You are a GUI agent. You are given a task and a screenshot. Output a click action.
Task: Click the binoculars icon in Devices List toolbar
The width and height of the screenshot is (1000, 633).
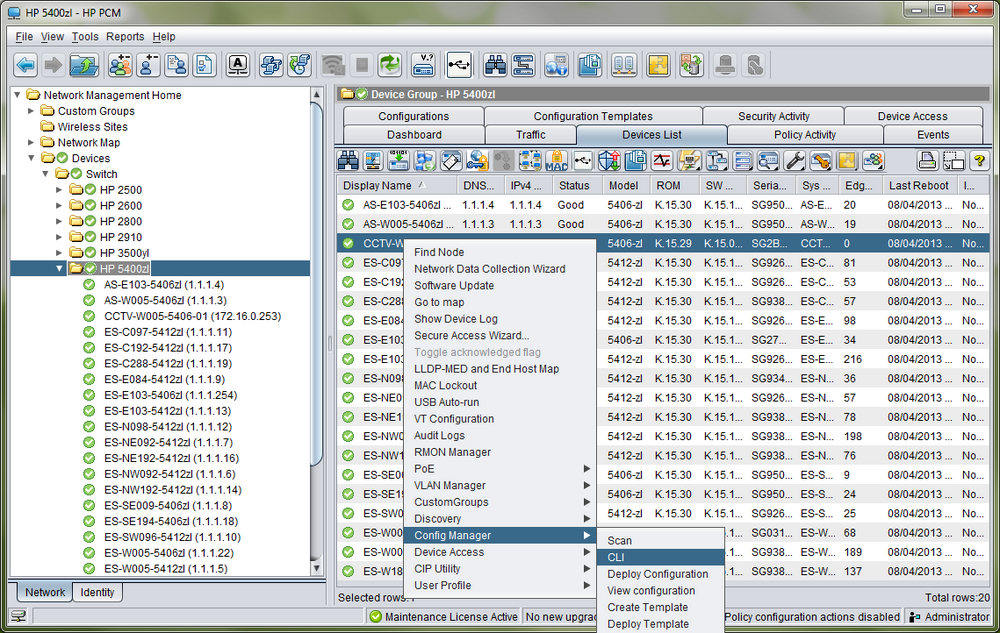(x=348, y=161)
